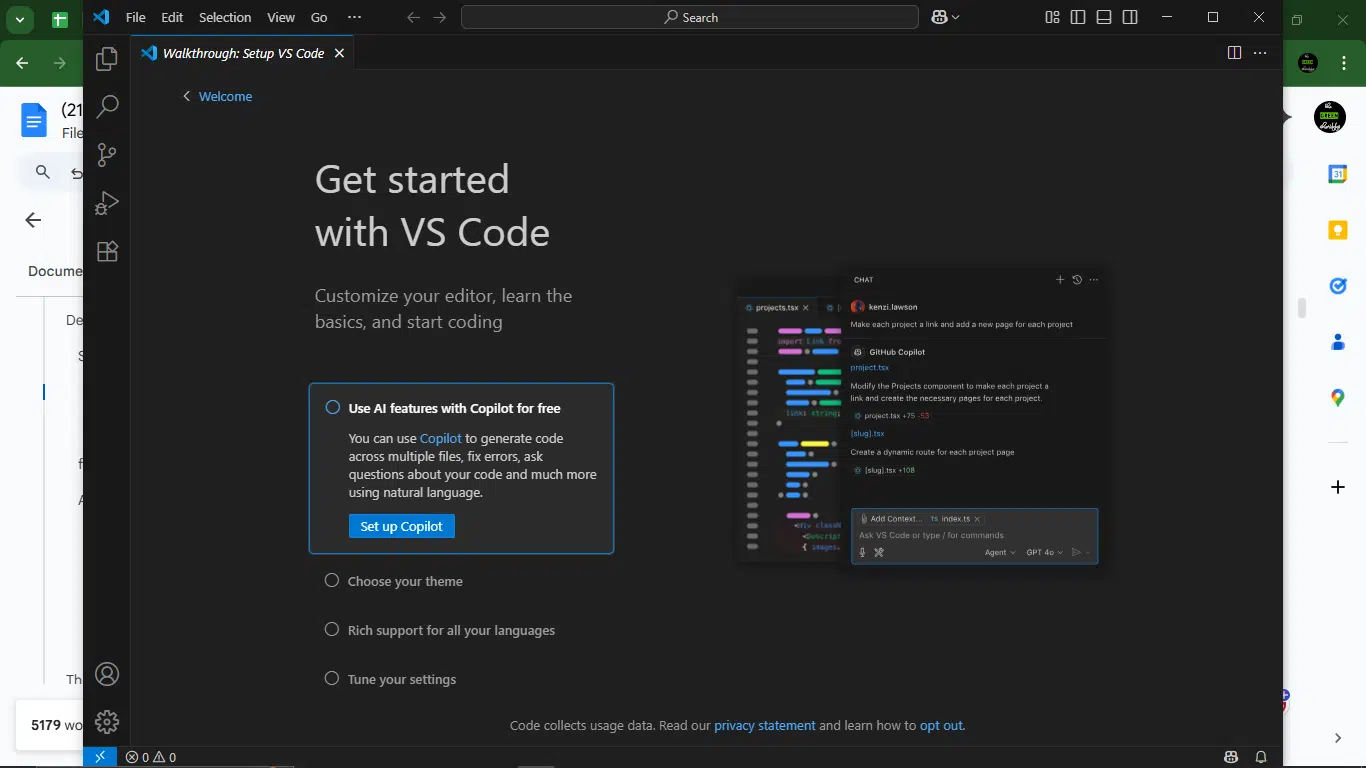
Task: Open the overflow '...' menu in menu bar
Action: [x=354, y=17]
